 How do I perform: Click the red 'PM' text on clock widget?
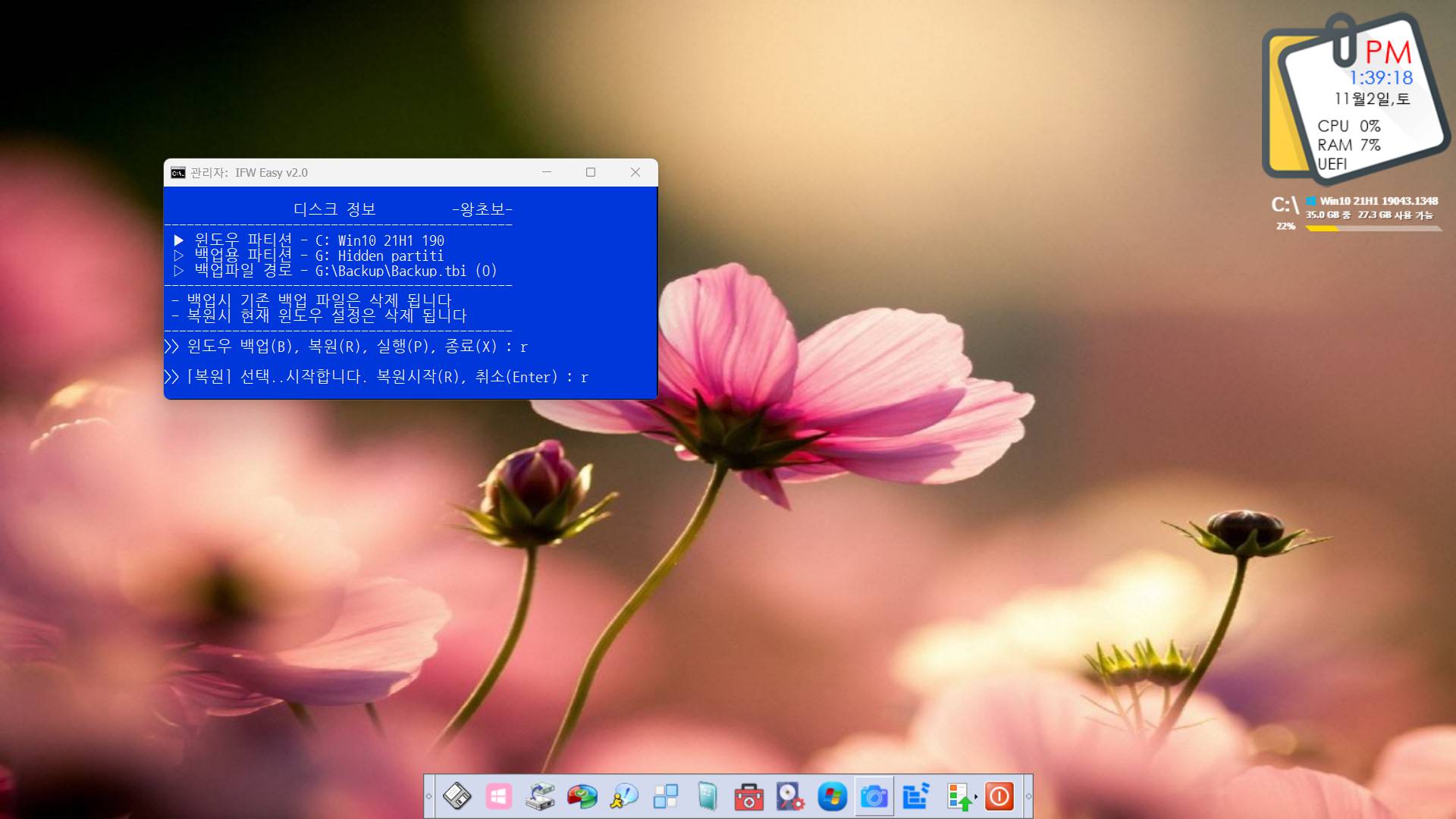pyautogui.click(x=1389, y=52)
